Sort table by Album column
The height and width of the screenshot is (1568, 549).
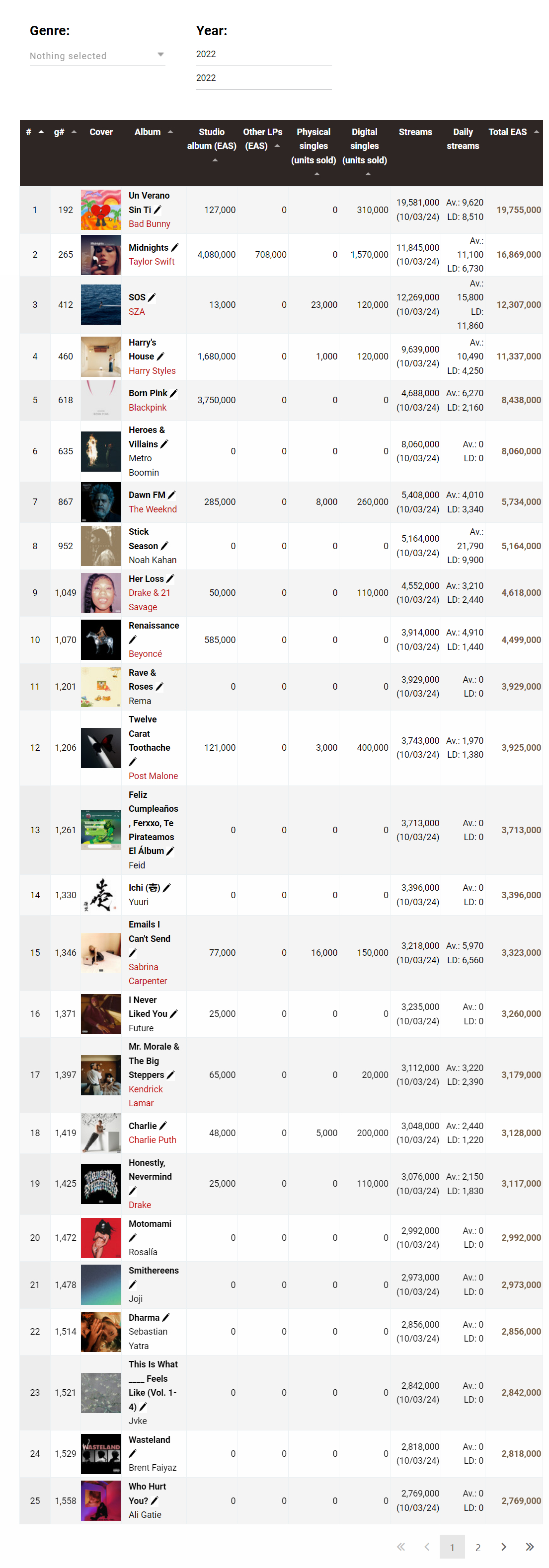click(154, 132)
